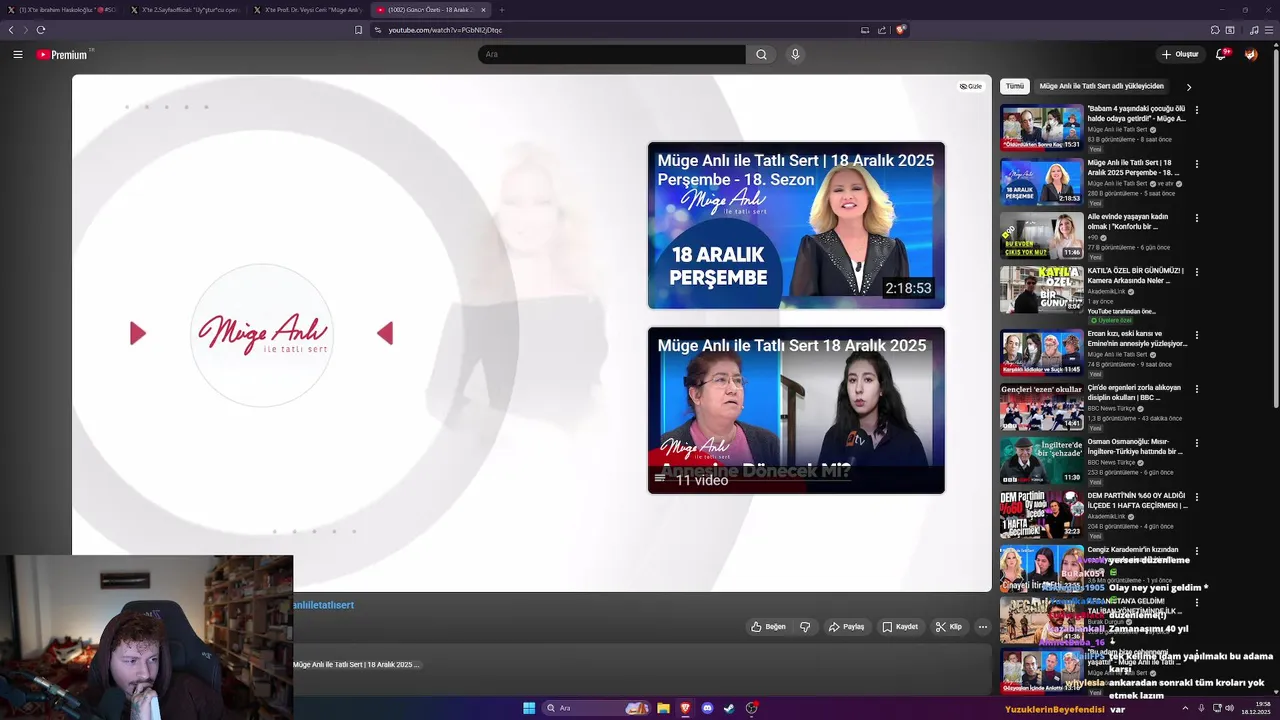Image resolution: width=1280 pixels, height=720 pixels.
Task: Open Gençleri 'ezen' okullar BBC thumbnail
Action: click(1042, 406)
